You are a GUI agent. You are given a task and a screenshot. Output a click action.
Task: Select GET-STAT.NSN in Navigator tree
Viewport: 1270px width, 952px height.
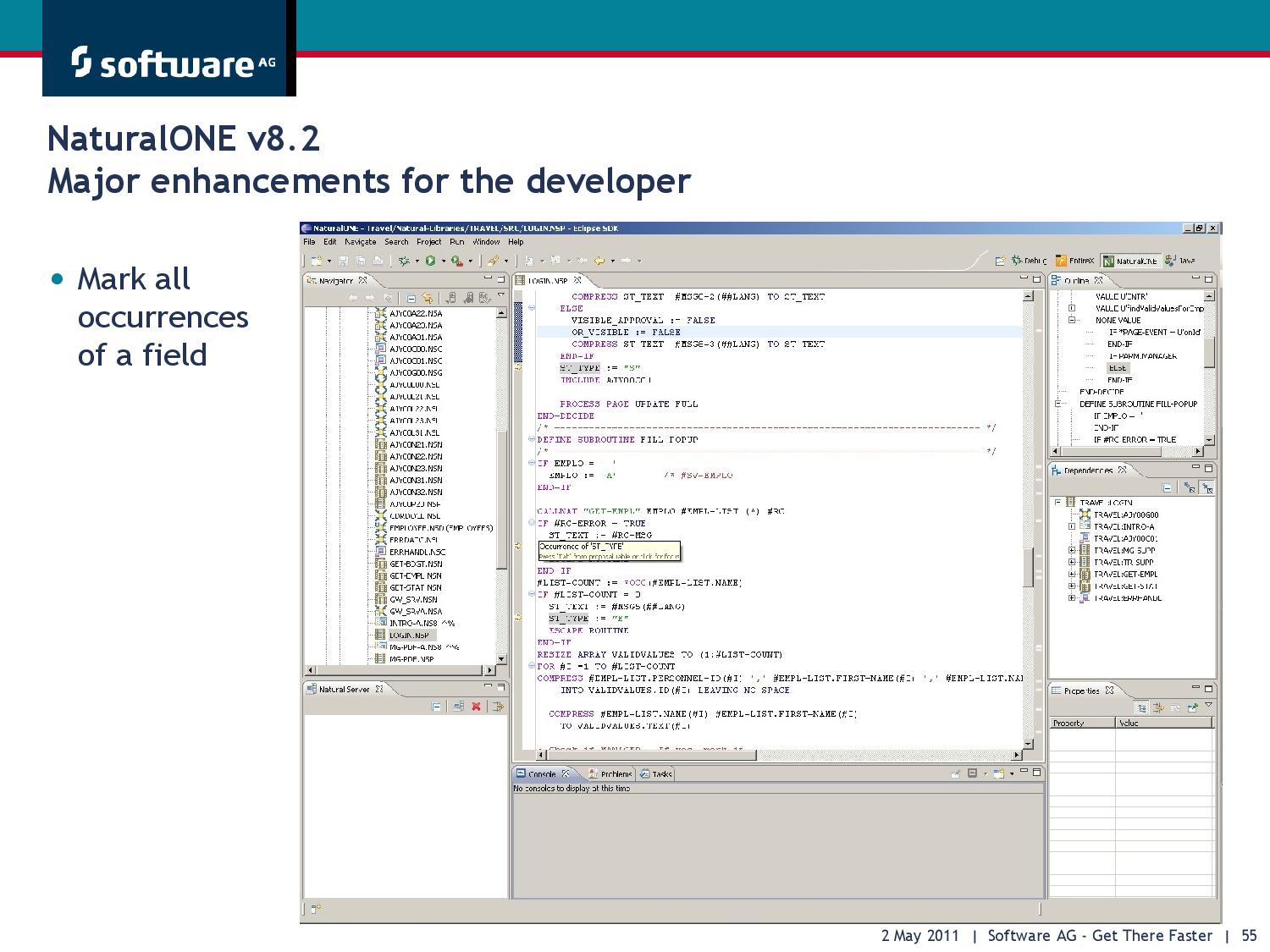(x=416, y=587)
